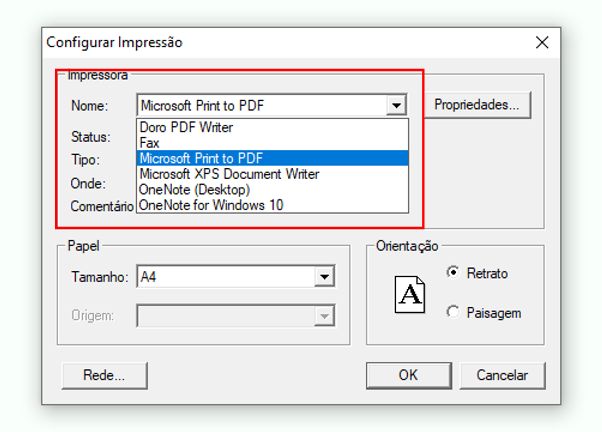Click the Tamanho A4 combo box field

(x=236, y=276)
